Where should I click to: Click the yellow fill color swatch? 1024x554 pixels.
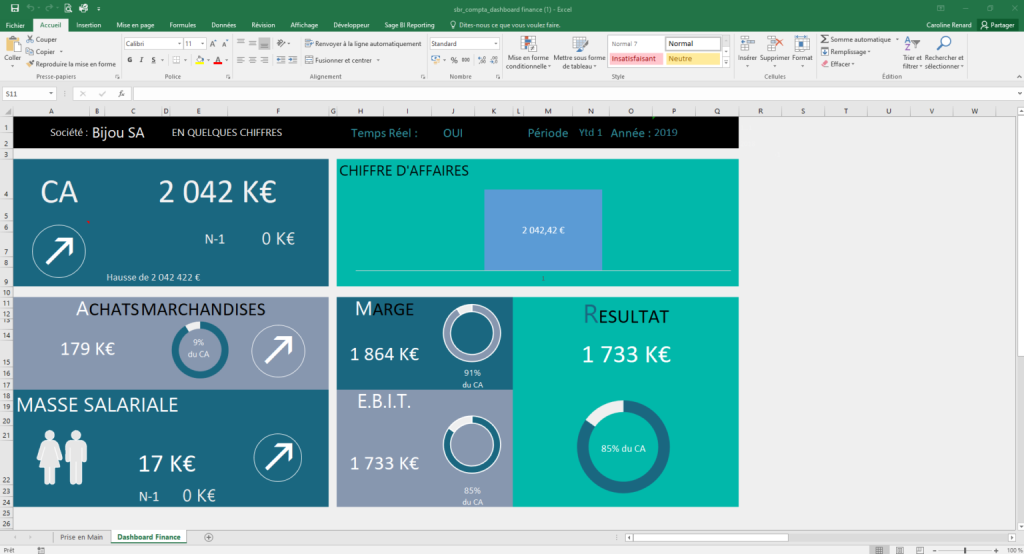(199, 60)
